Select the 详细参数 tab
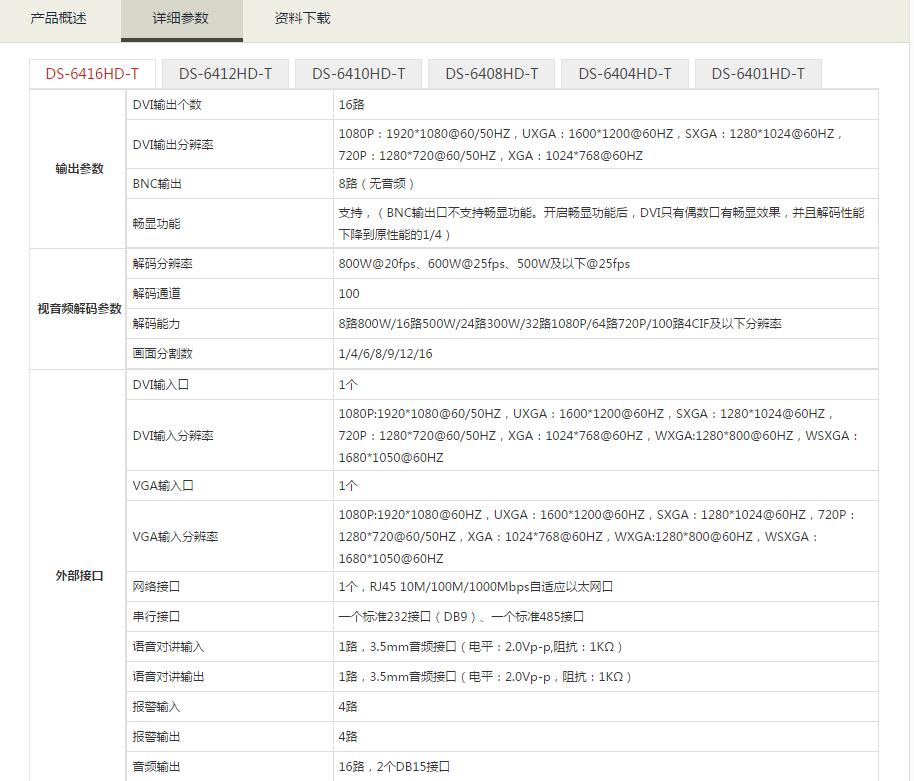914x781 pixels. pos(181,19)
